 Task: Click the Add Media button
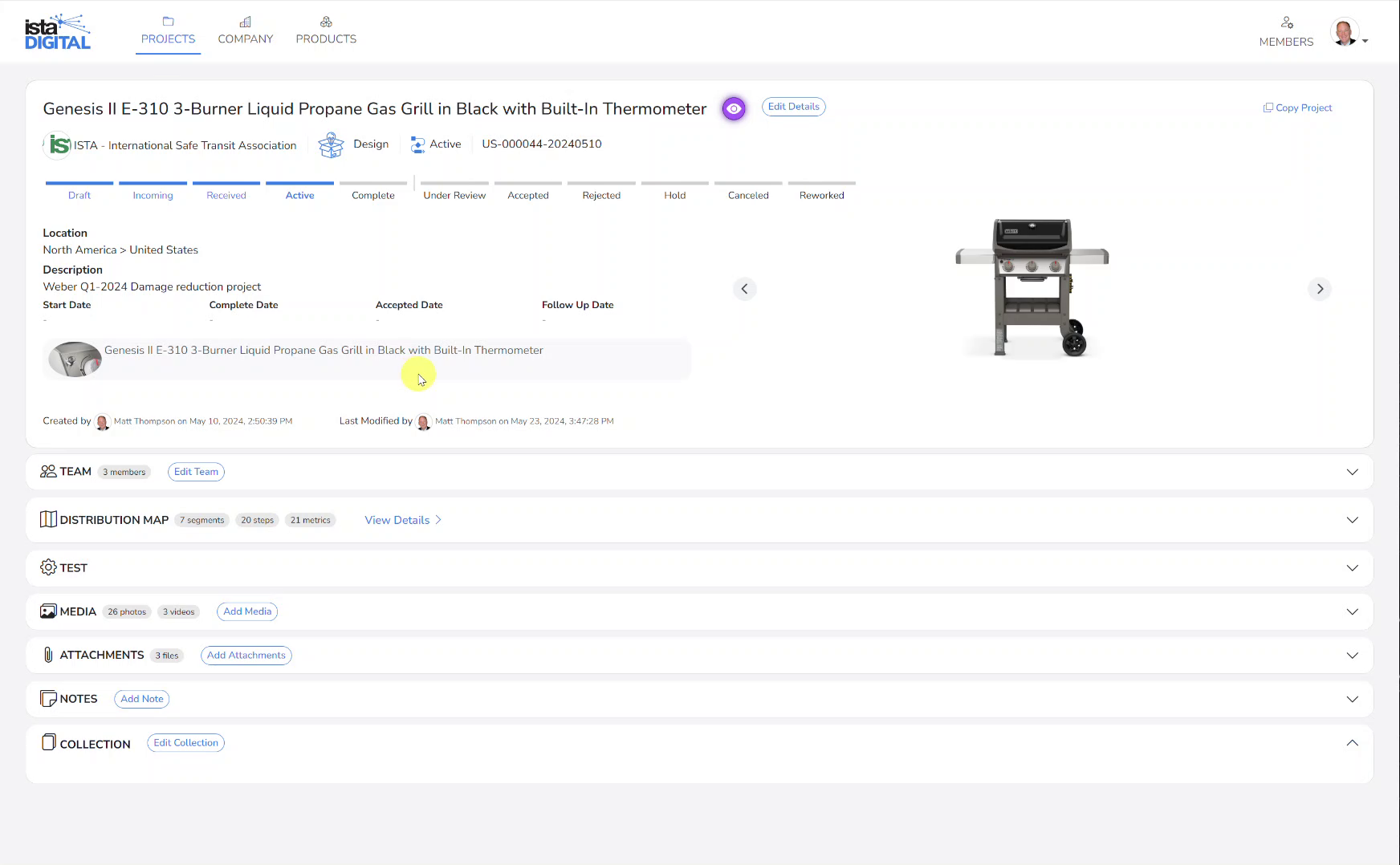tap(247, 611)
